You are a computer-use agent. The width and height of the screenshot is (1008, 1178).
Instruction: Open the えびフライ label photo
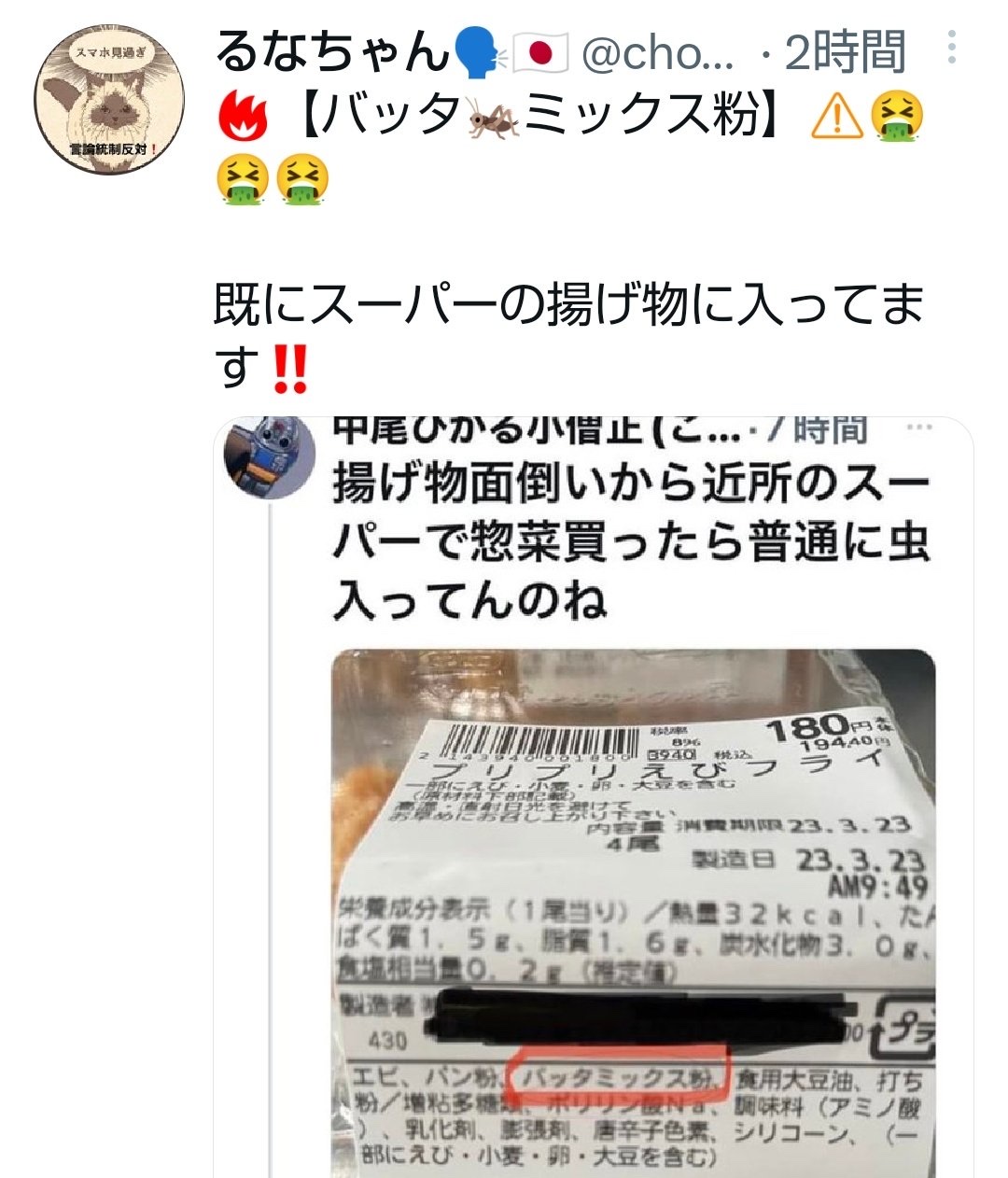(633, 913)
